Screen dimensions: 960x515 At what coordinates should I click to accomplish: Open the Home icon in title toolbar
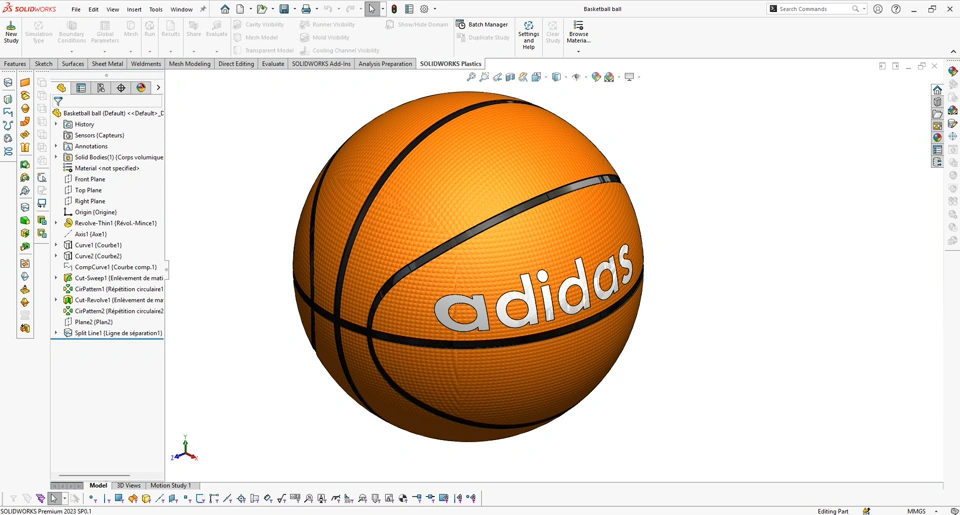tap(225, 9)
